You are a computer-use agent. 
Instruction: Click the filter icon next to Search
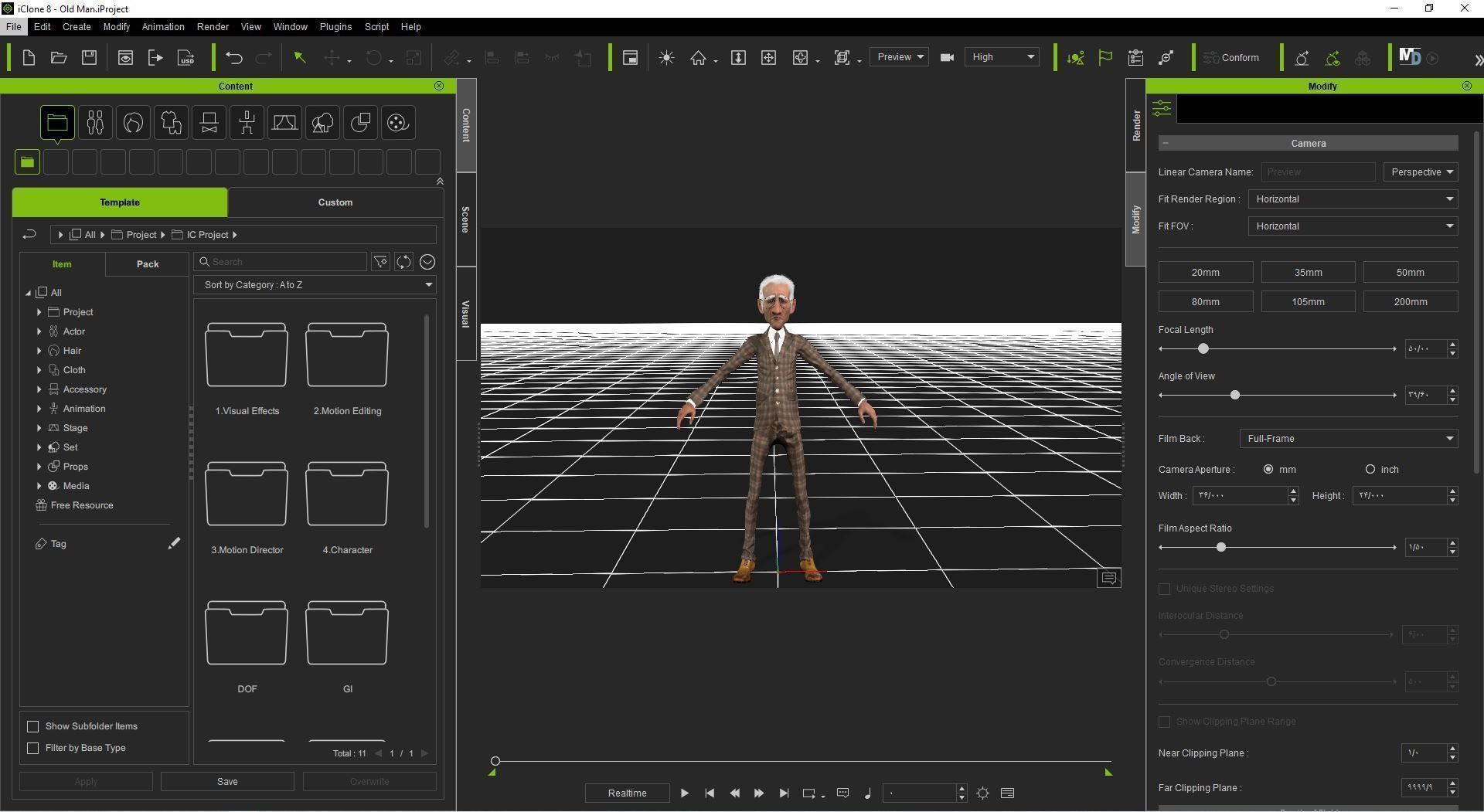(x=380, y=262)
